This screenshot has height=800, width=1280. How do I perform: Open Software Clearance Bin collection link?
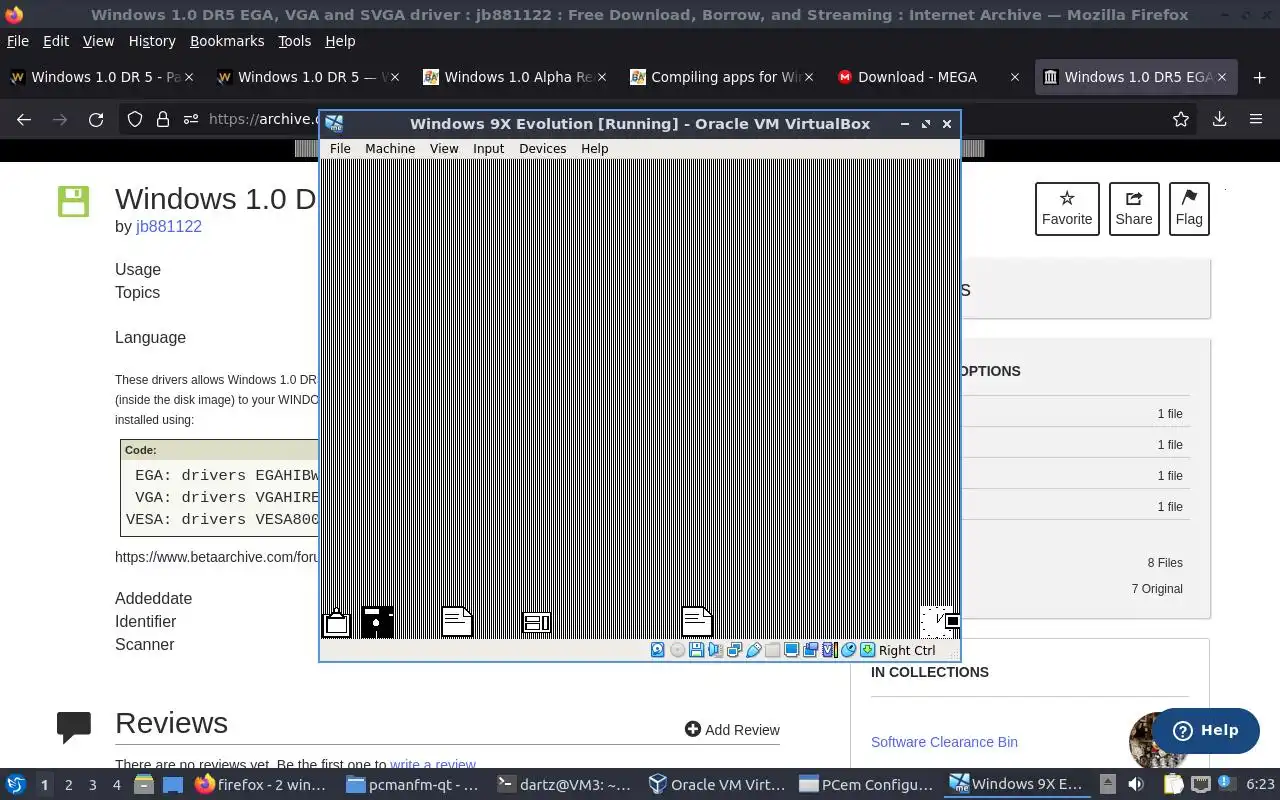[x=944, y=742]
